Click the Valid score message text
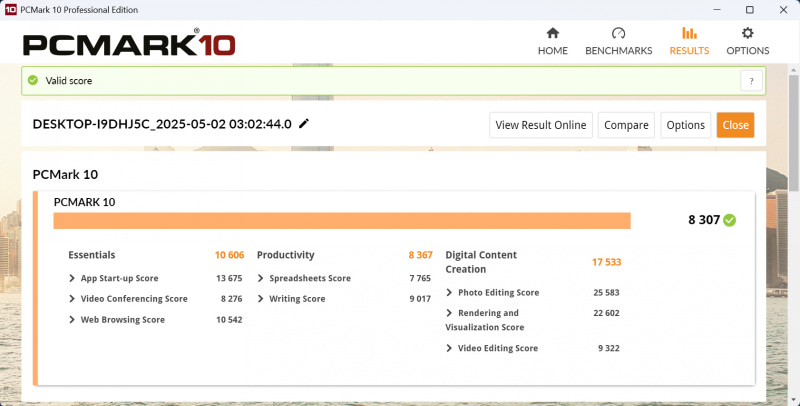 point(69,81)
